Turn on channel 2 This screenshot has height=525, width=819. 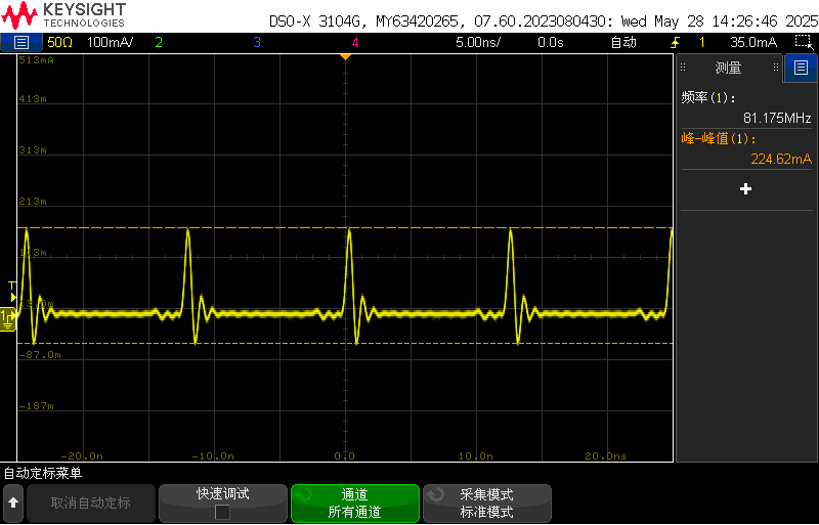pos(159,42)
